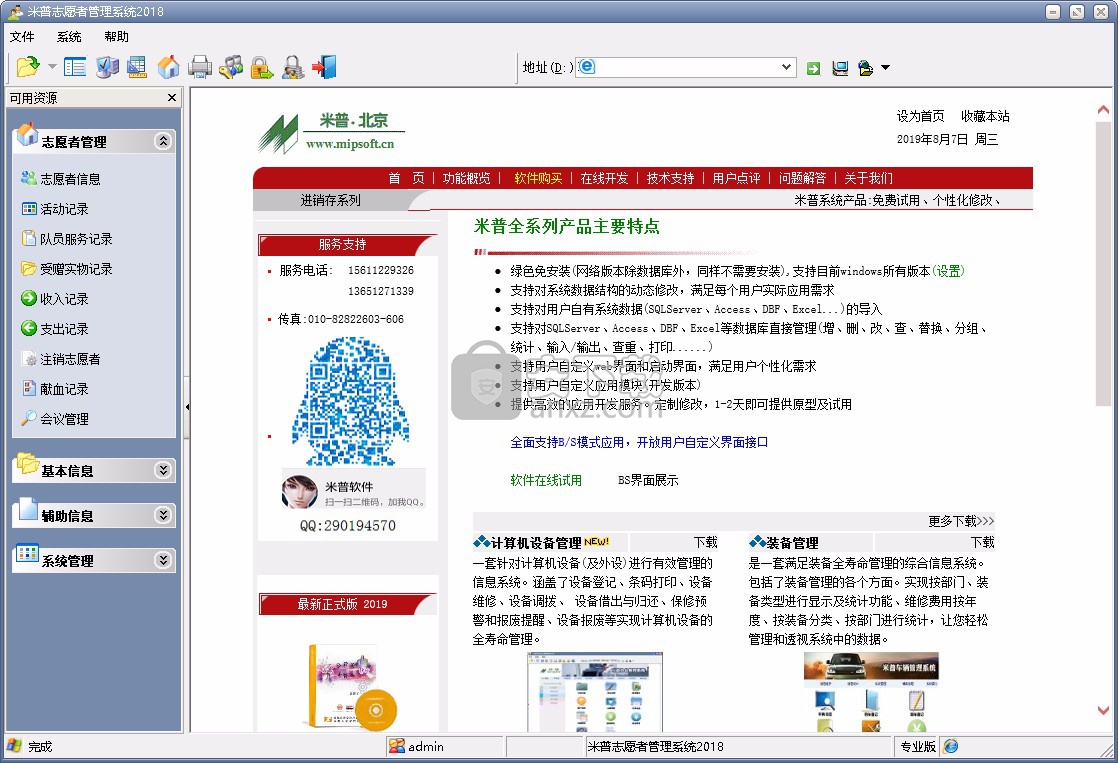Click the computer with checkmark toolbar icon
The height and width of the screenshot is (763, 1118).
point(107,67)
